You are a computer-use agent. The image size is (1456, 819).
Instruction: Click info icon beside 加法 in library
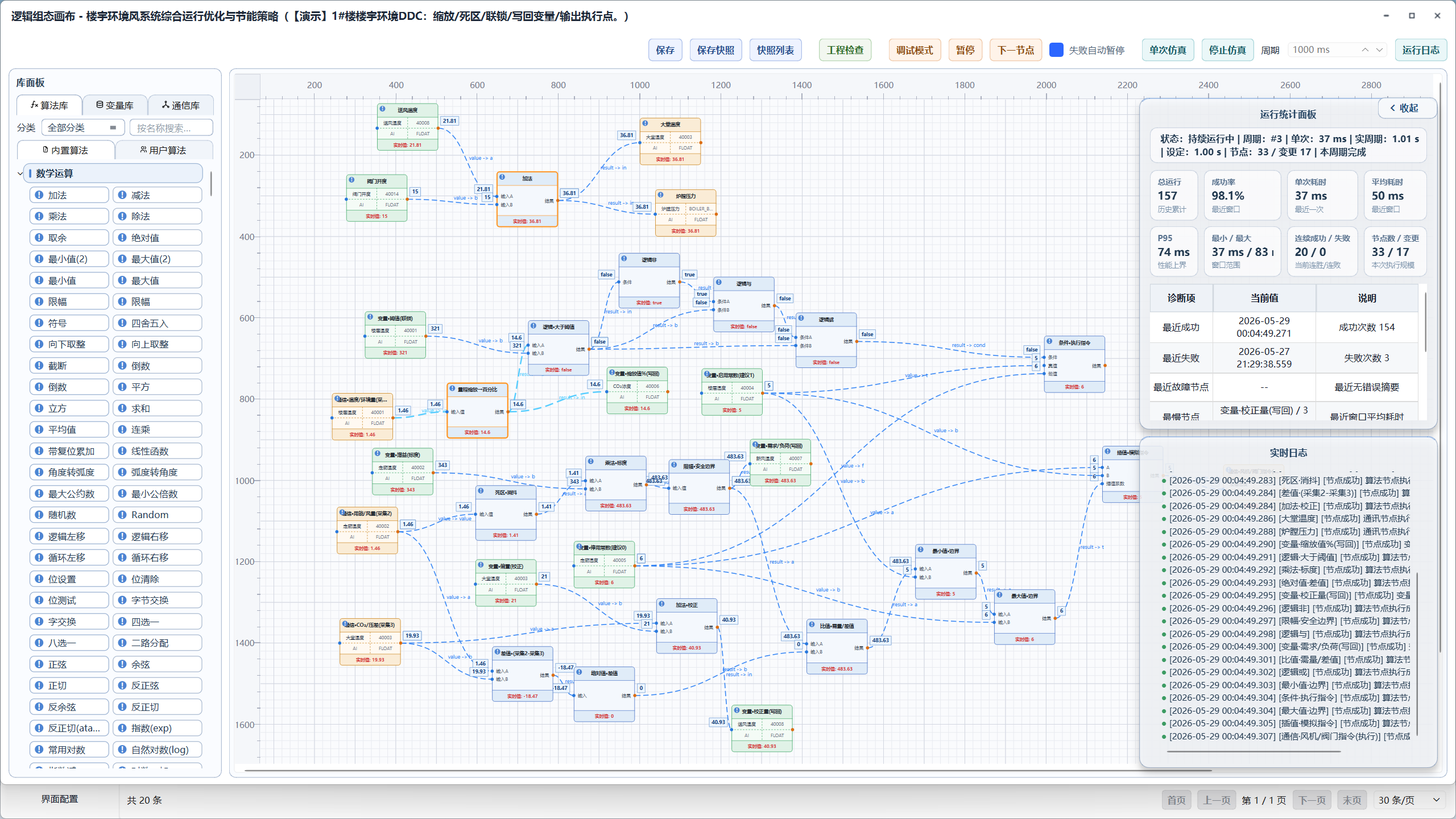[x=39, y=195]
